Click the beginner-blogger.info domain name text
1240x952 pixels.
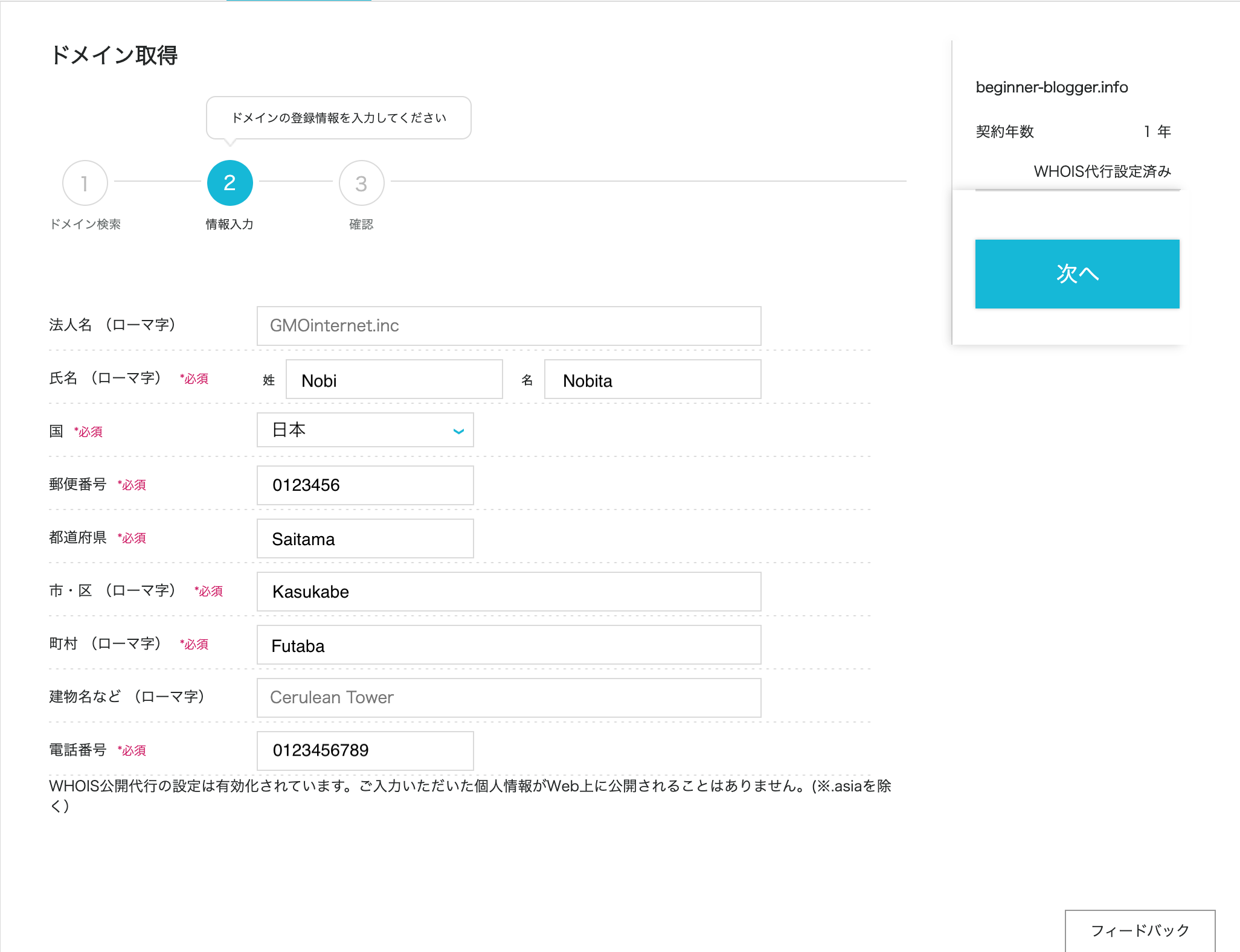pos(1052,88)
